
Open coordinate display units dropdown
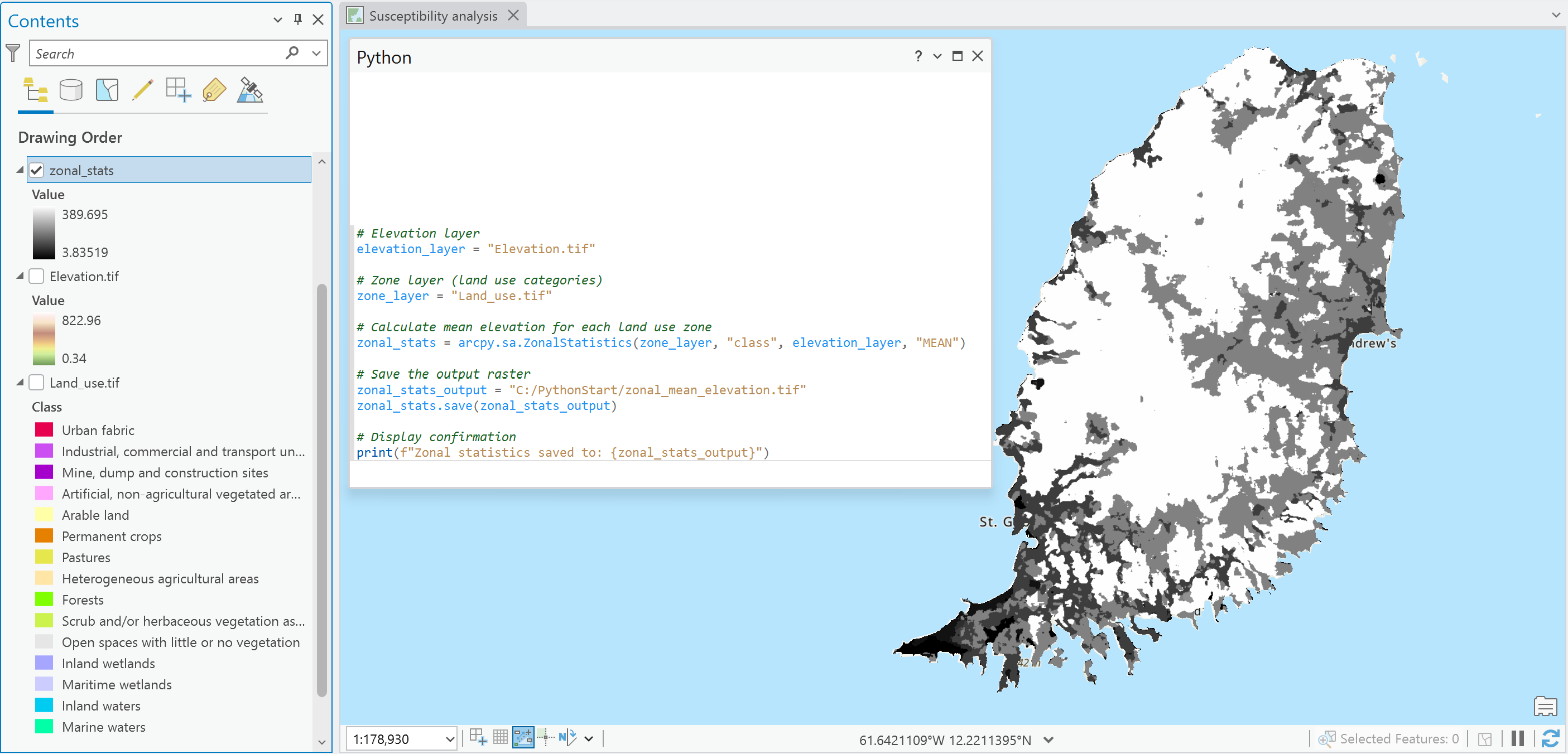tap(1048, 740)
